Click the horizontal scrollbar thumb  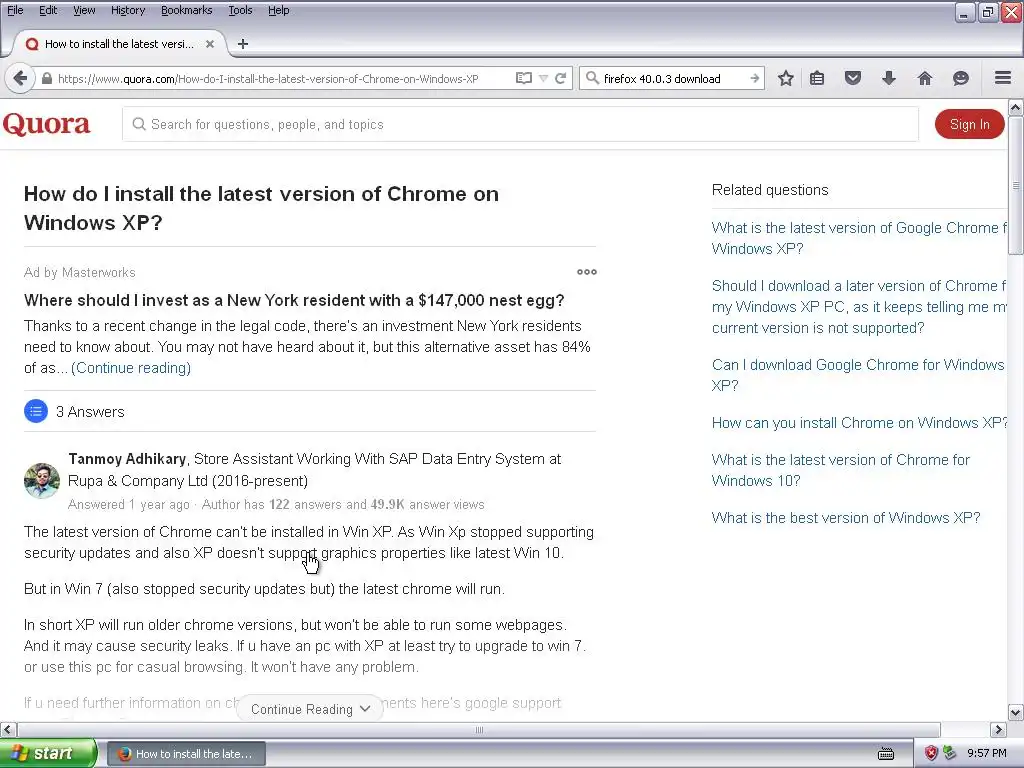coord(479,729)
